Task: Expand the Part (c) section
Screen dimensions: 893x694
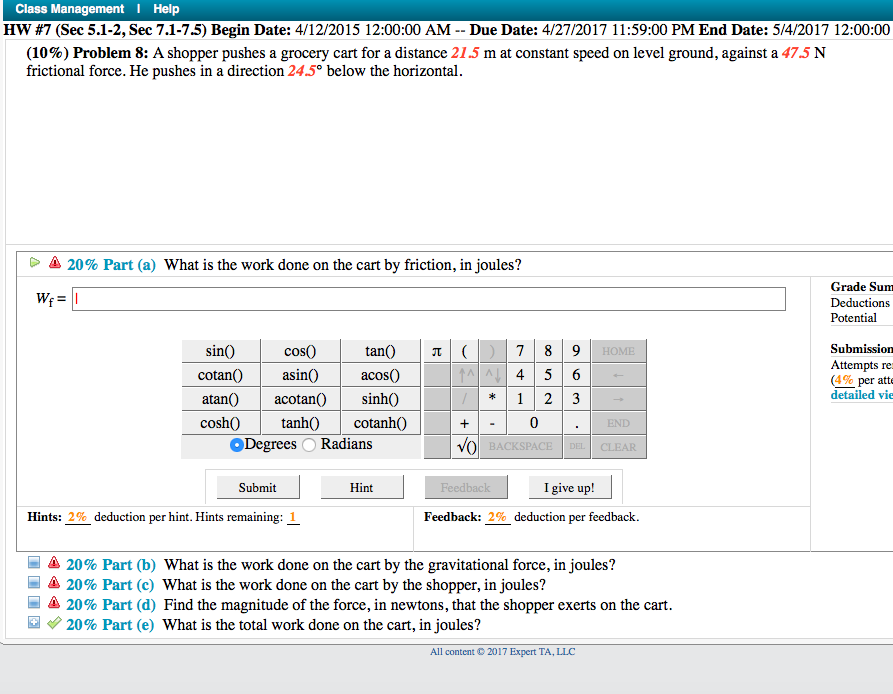Action: click(x=33, y=583)
